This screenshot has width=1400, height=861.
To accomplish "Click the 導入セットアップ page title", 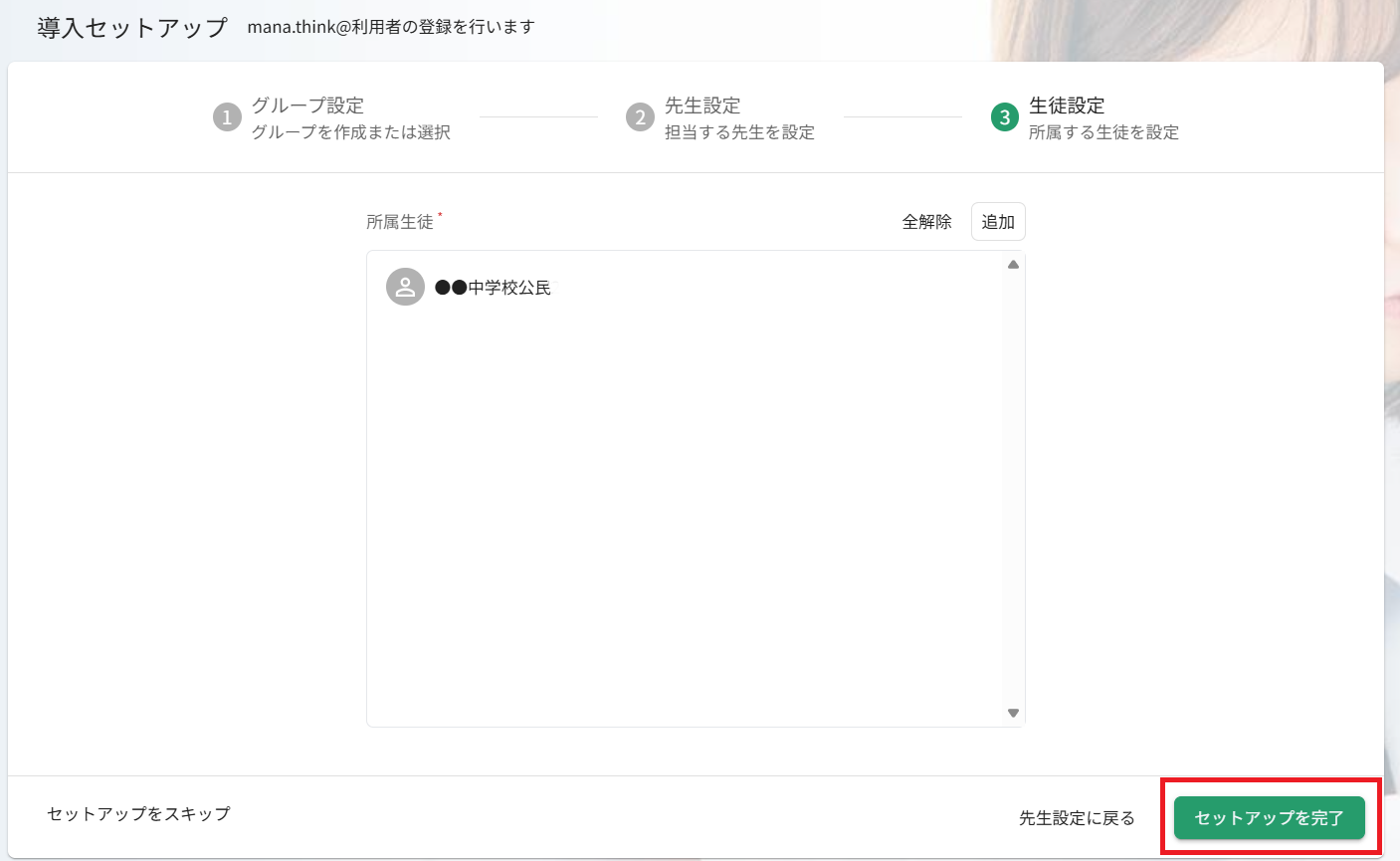I will (x=132, y=28).
